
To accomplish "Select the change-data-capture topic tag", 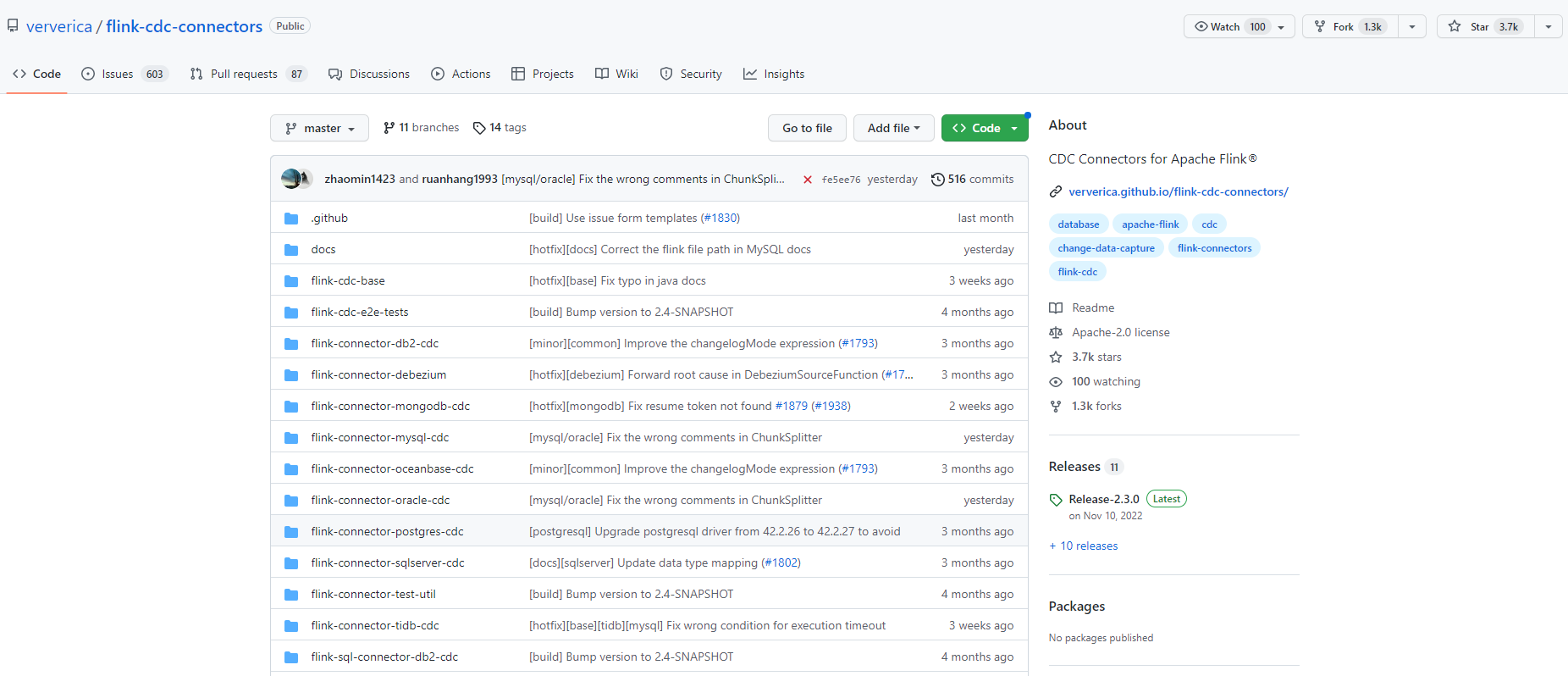I will coord(1106,248).
